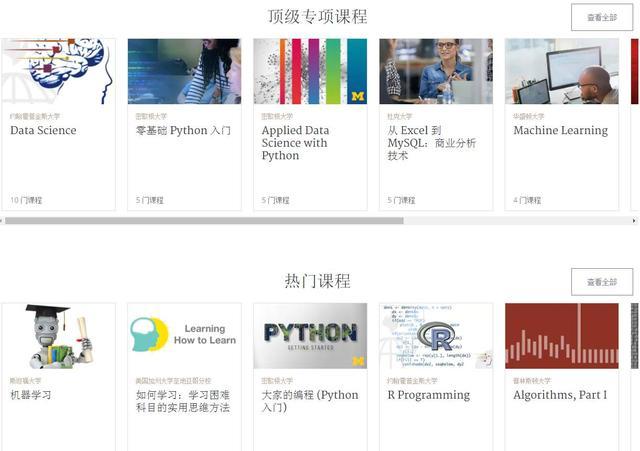
Task: Open Algorithms, Part I course title
Action: [560, 395]
